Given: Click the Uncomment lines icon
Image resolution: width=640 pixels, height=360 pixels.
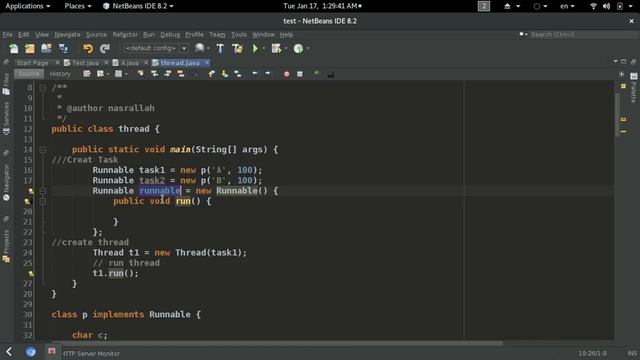Looking at the screenshot, I should click(331, 74).
